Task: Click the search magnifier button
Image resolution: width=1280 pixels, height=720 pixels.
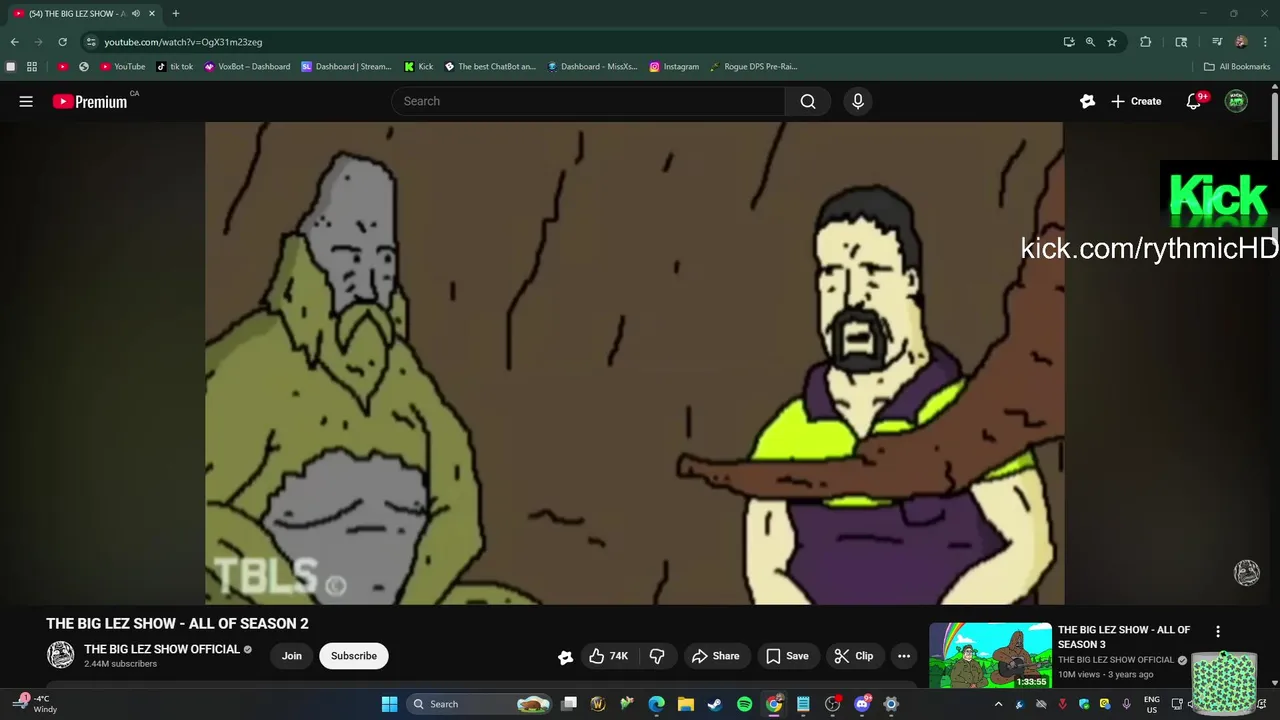Action: [808, 101]
